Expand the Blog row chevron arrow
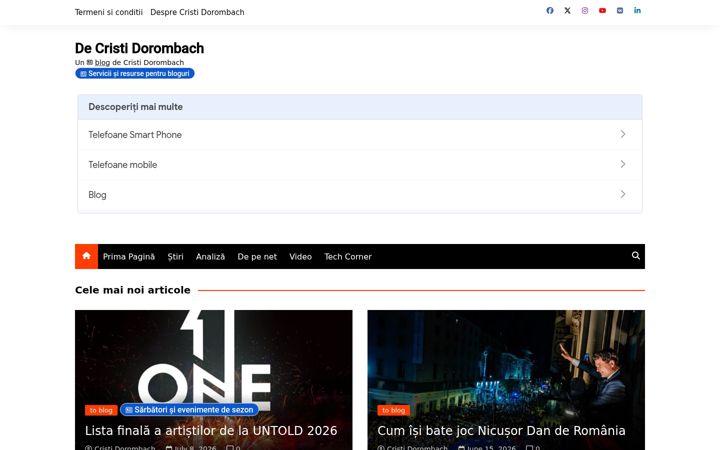This screenshot has height=450, width=720. (623, 194)
